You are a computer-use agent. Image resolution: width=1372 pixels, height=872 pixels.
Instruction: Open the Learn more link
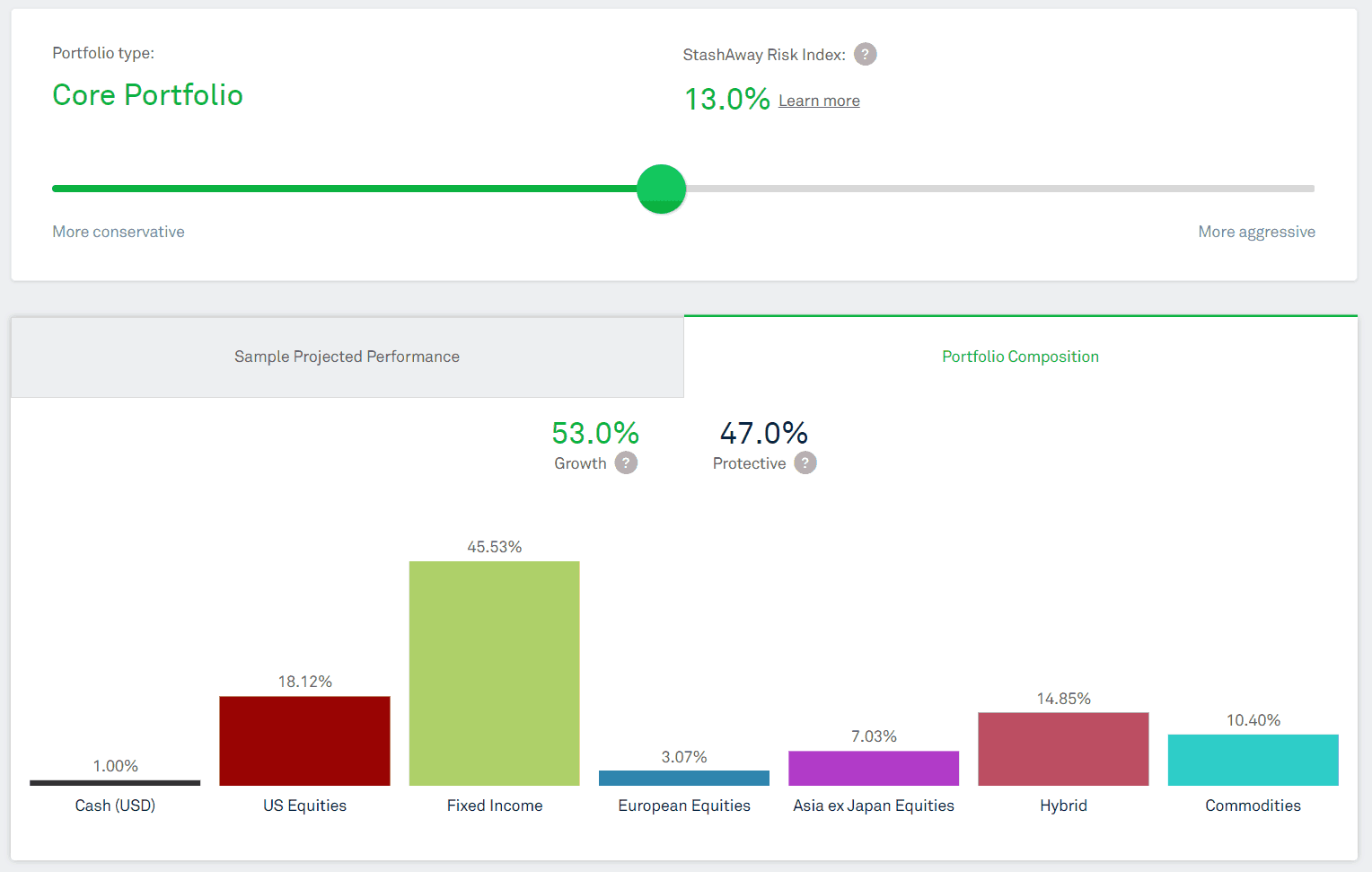(819, 101)
